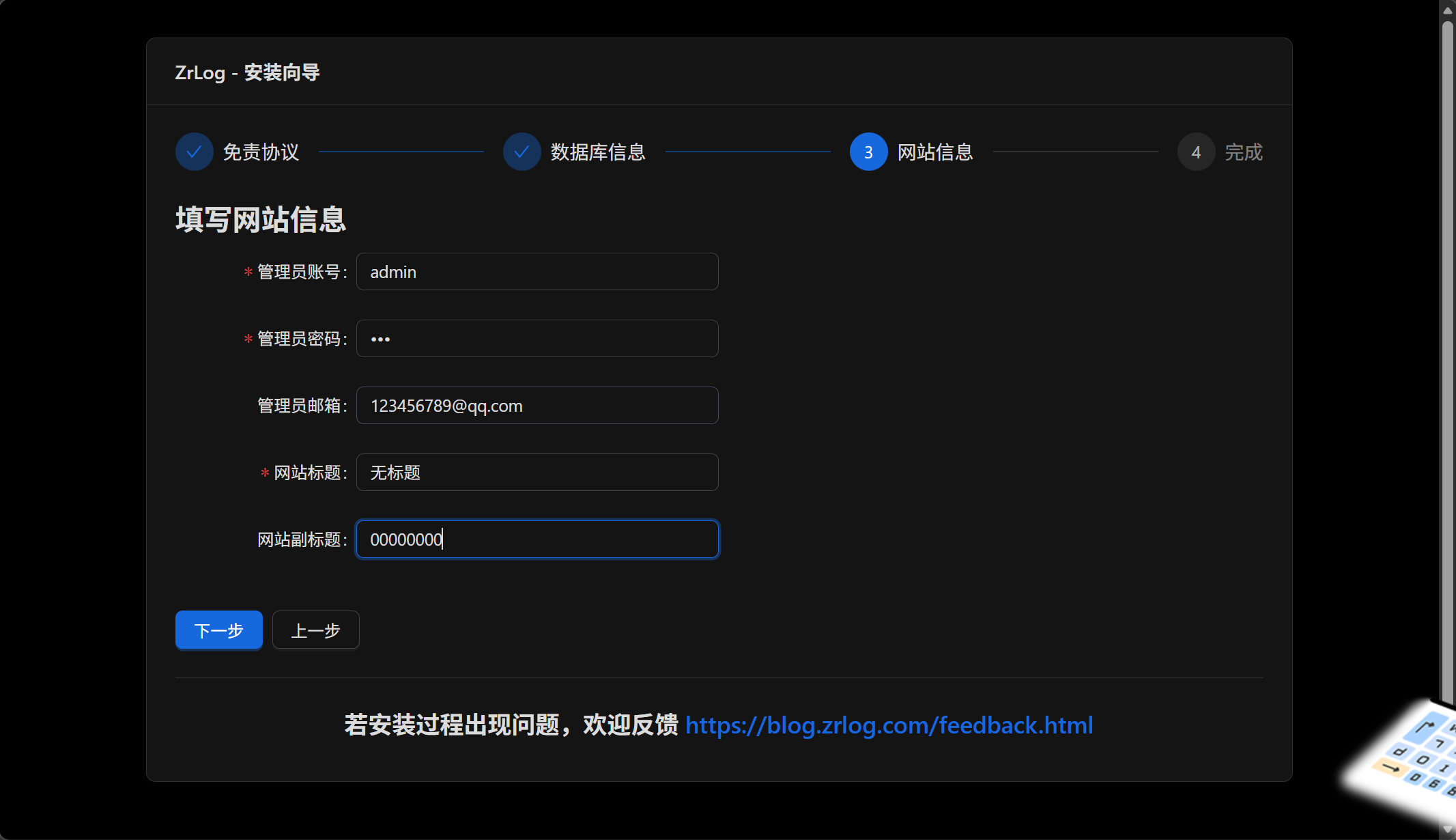Click the 下一步 button

[x=218, y=630]
